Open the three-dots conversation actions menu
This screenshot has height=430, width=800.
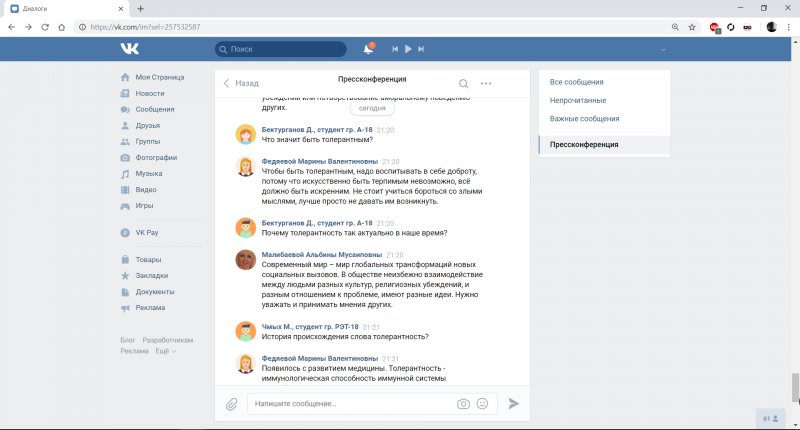pos(486,84)
